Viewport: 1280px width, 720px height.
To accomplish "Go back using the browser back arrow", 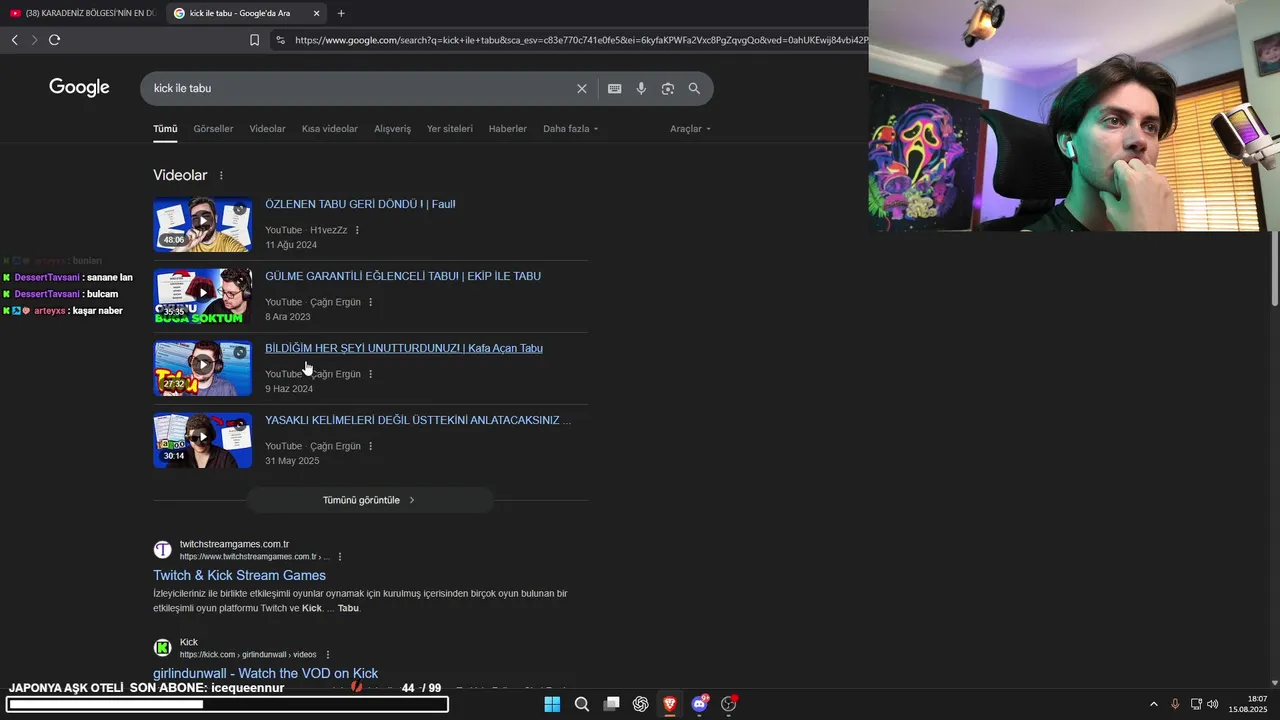I will 14,40.
